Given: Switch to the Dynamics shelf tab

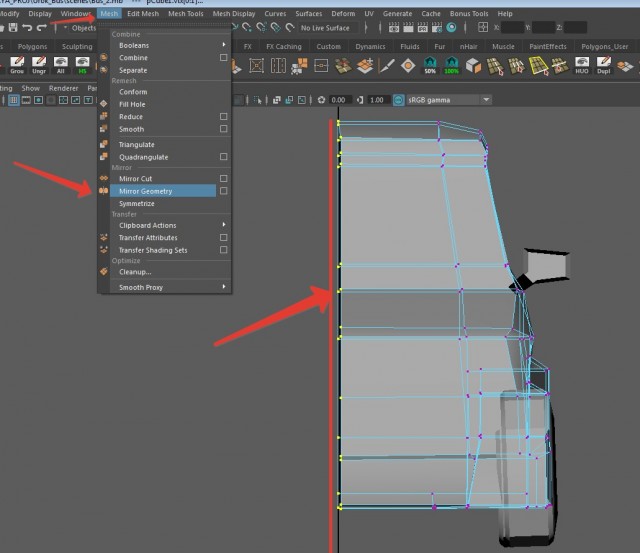Looking at the screenshot, I should click(370, 46).
